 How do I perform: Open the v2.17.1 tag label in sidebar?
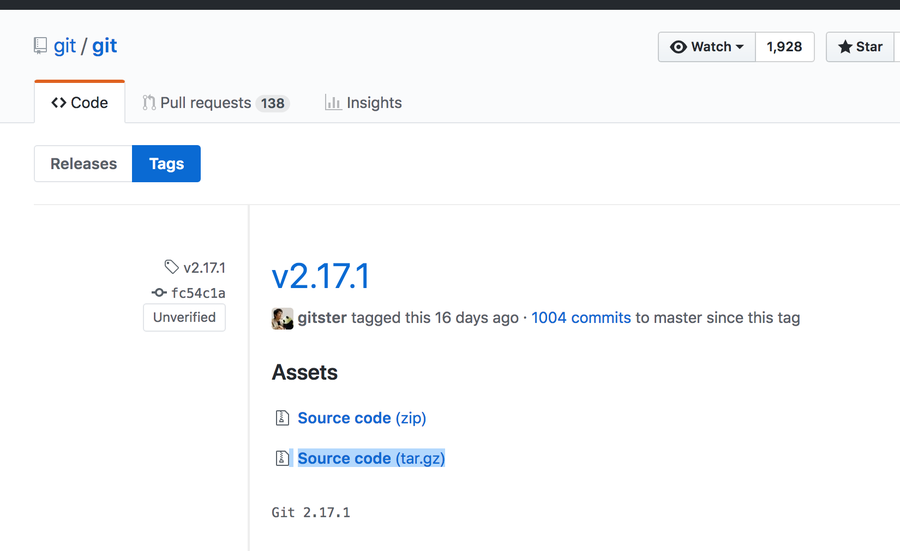tap(204, 267)
